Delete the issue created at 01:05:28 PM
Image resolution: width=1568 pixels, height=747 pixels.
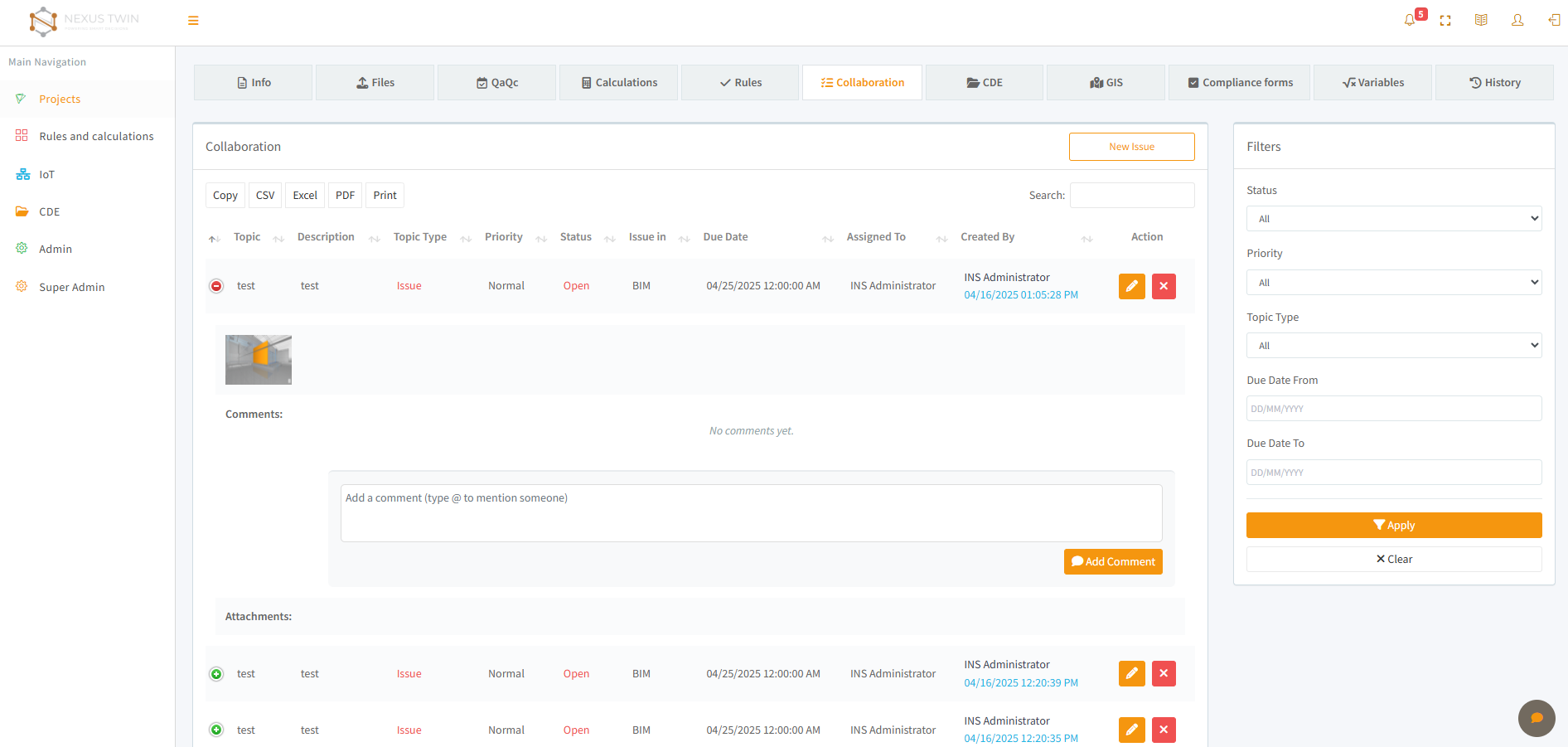[1164, 286]
